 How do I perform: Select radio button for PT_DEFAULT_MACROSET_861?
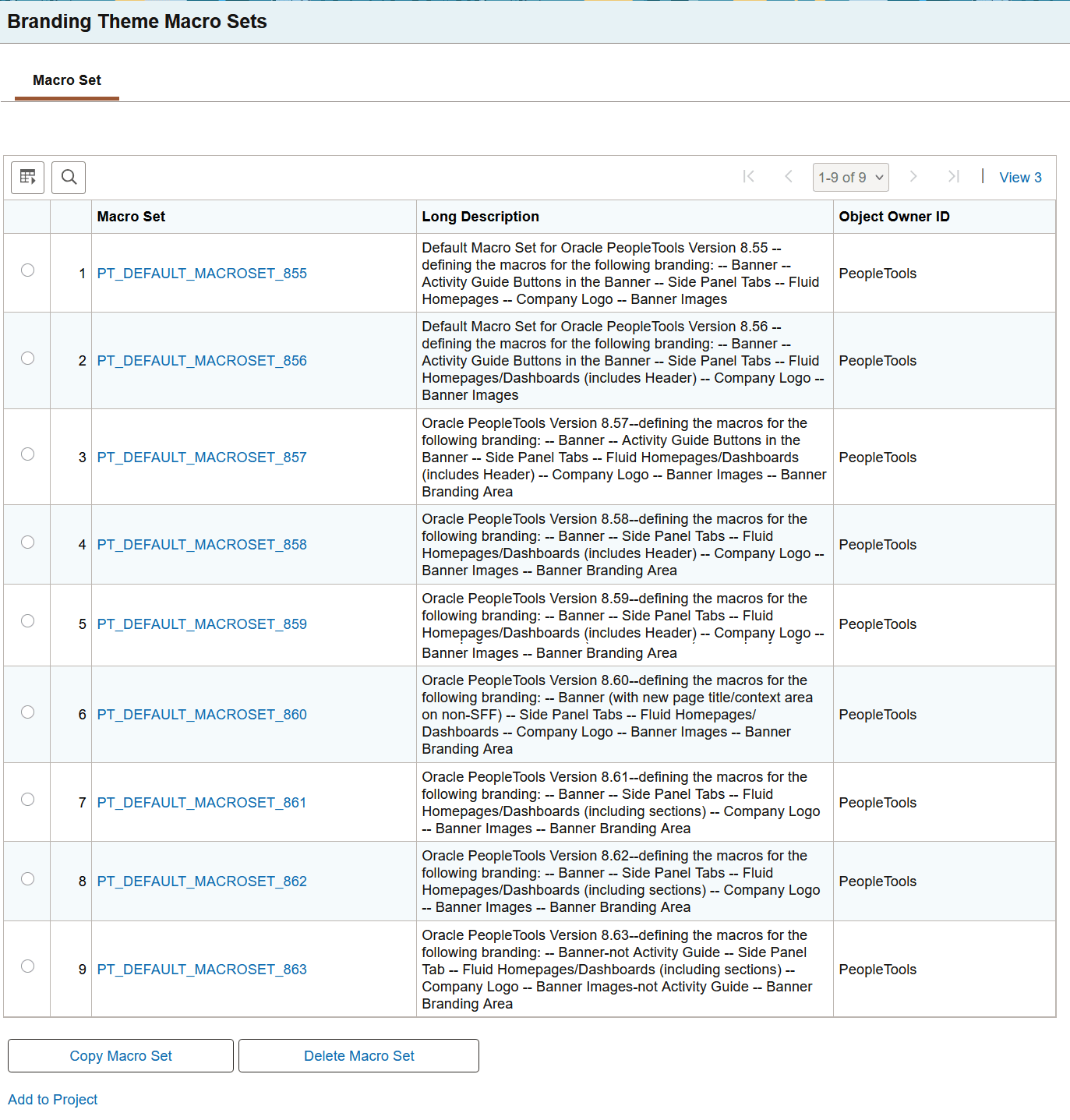[x=27, y=800]
